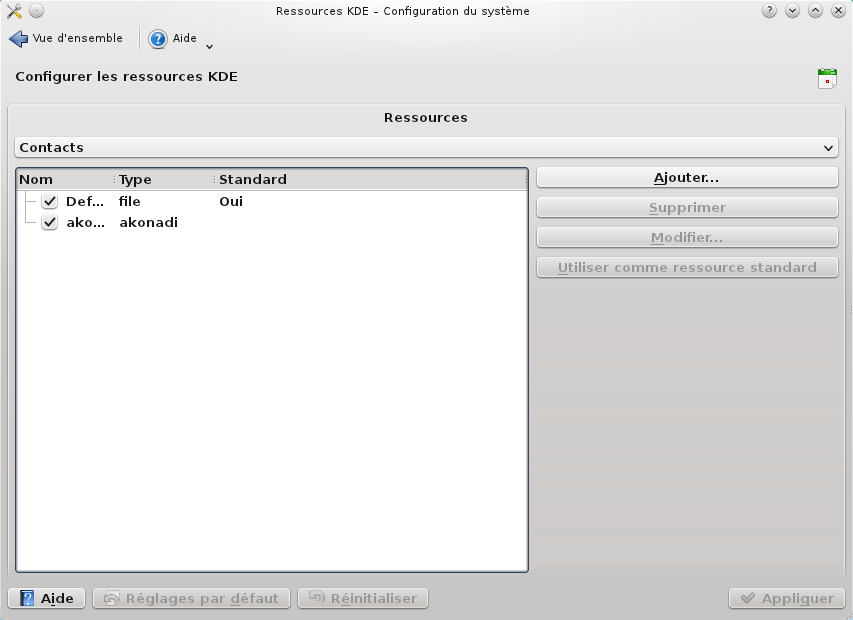Go back to Vue d'ensemble

click(x=66, y=39)
